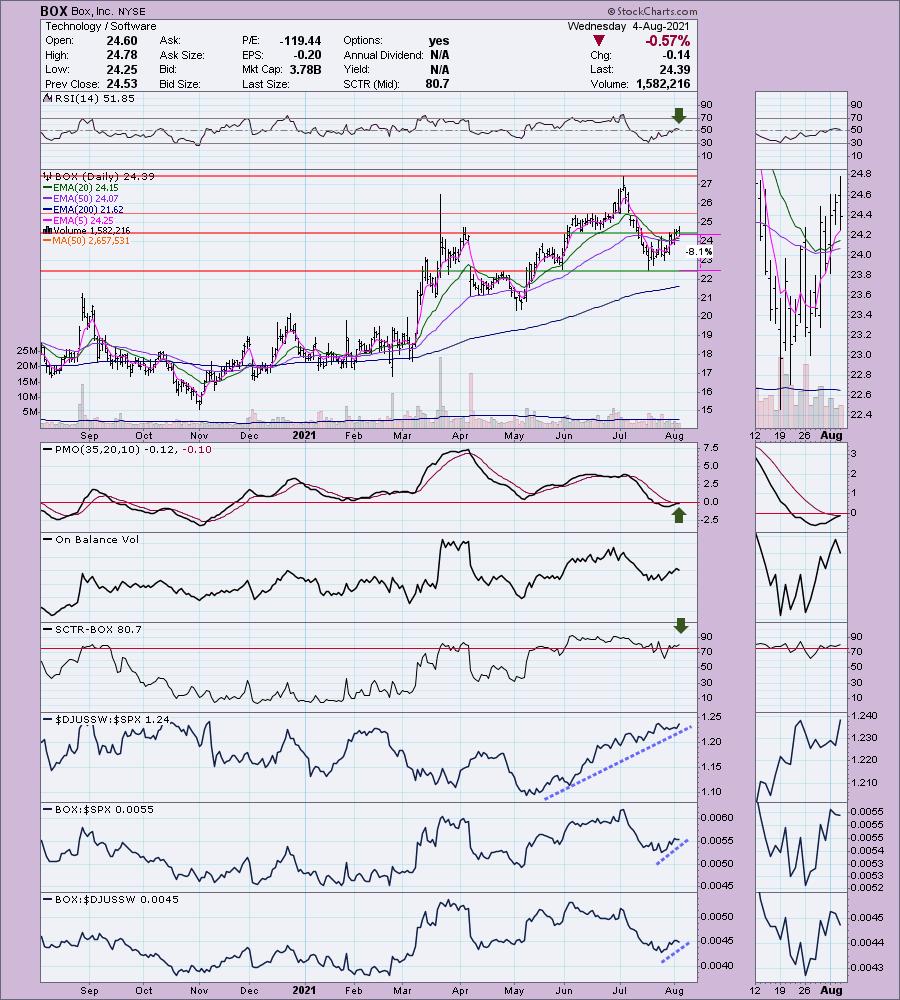Screen dimensions: 900x1000
Task: Click the Technology / Software sector text
Action: (101, 26)
